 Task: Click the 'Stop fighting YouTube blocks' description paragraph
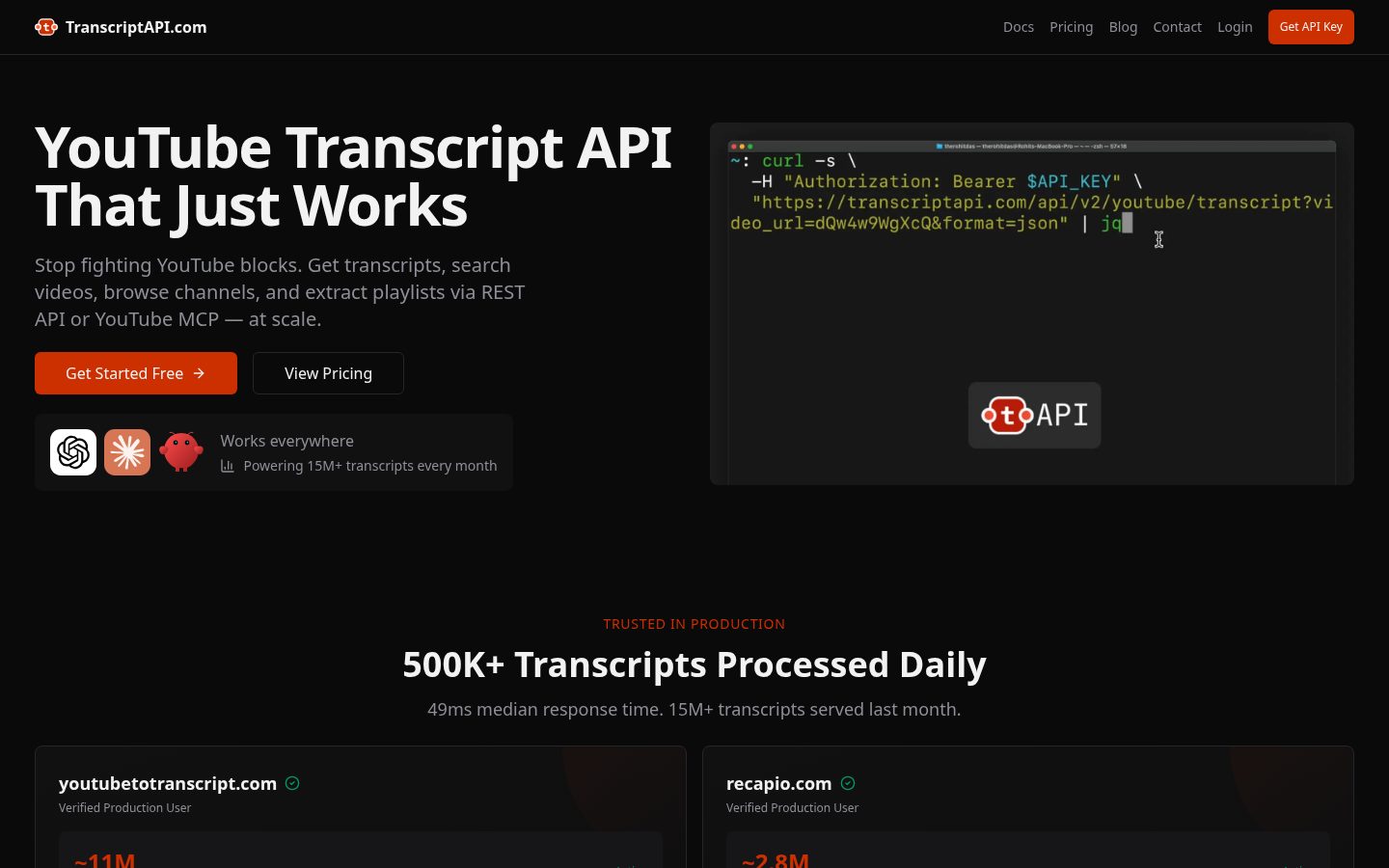280,292
